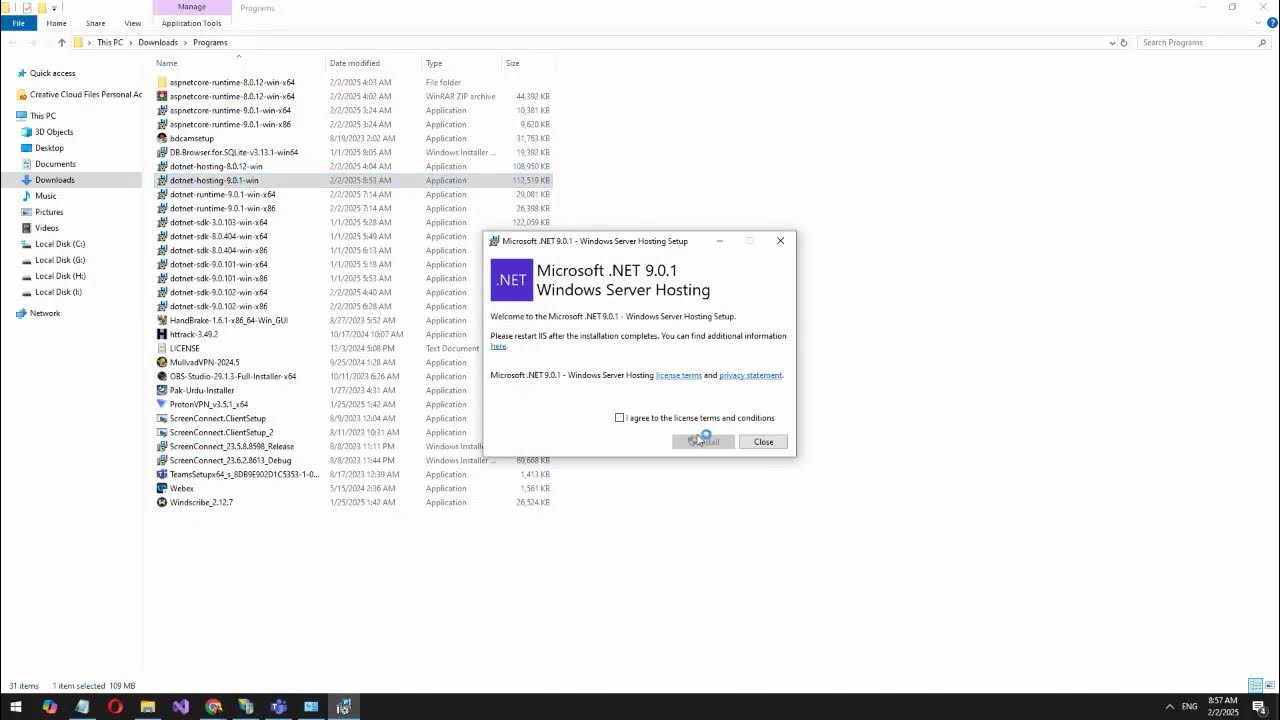This screenshot has width=1280, height=720.
Task: Select the MullvadVPN-2024.5 file icon
Action: point(162,362)
